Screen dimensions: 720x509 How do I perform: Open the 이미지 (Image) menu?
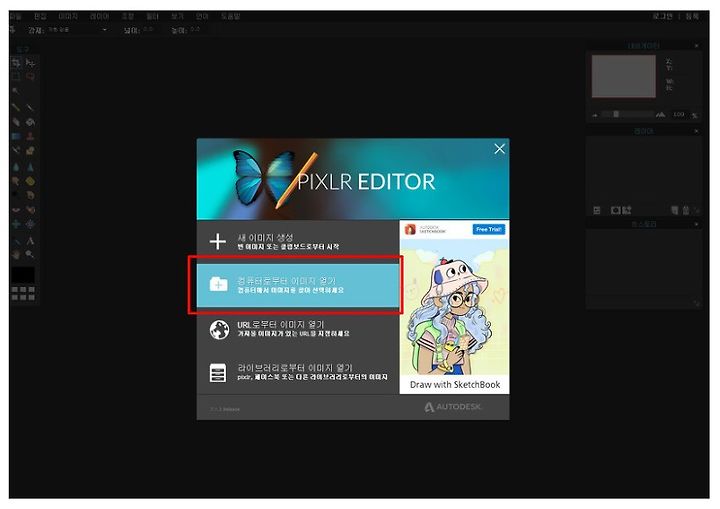tap(68, 17)
